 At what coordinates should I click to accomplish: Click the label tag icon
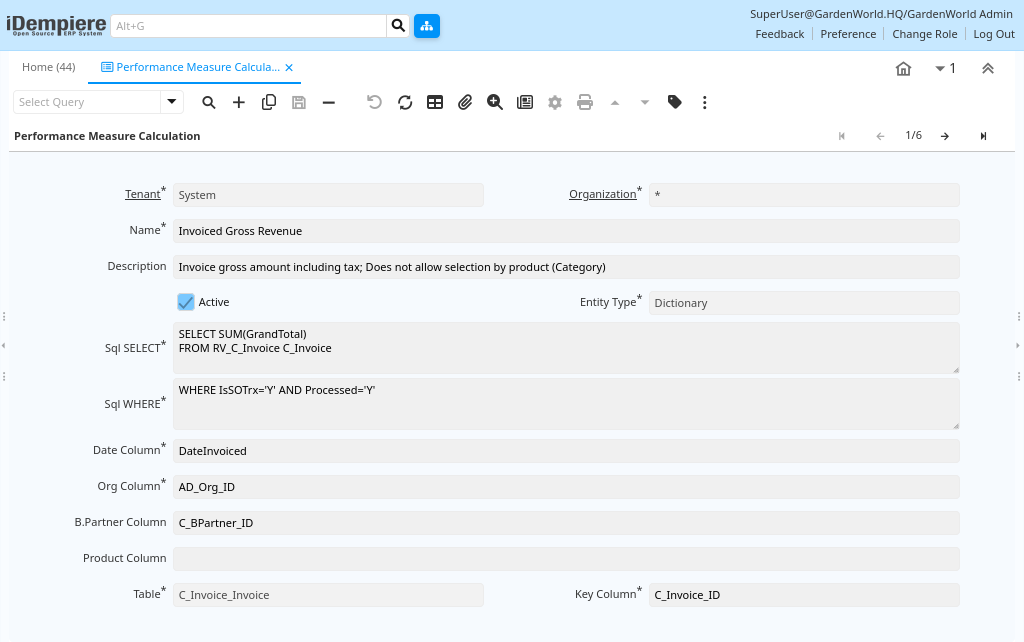[x=675, y=103]
